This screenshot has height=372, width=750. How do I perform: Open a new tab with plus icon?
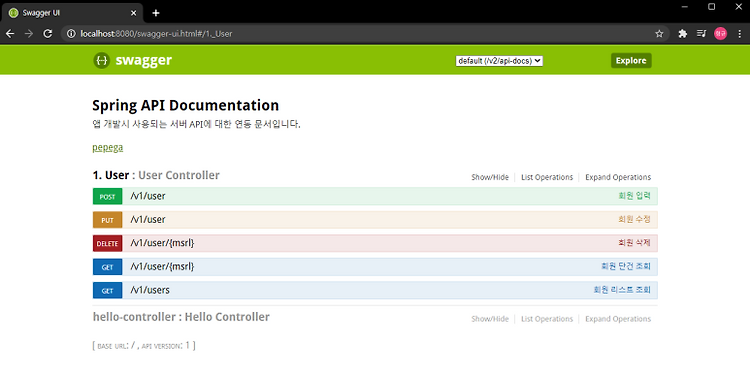tap(155, 13)
